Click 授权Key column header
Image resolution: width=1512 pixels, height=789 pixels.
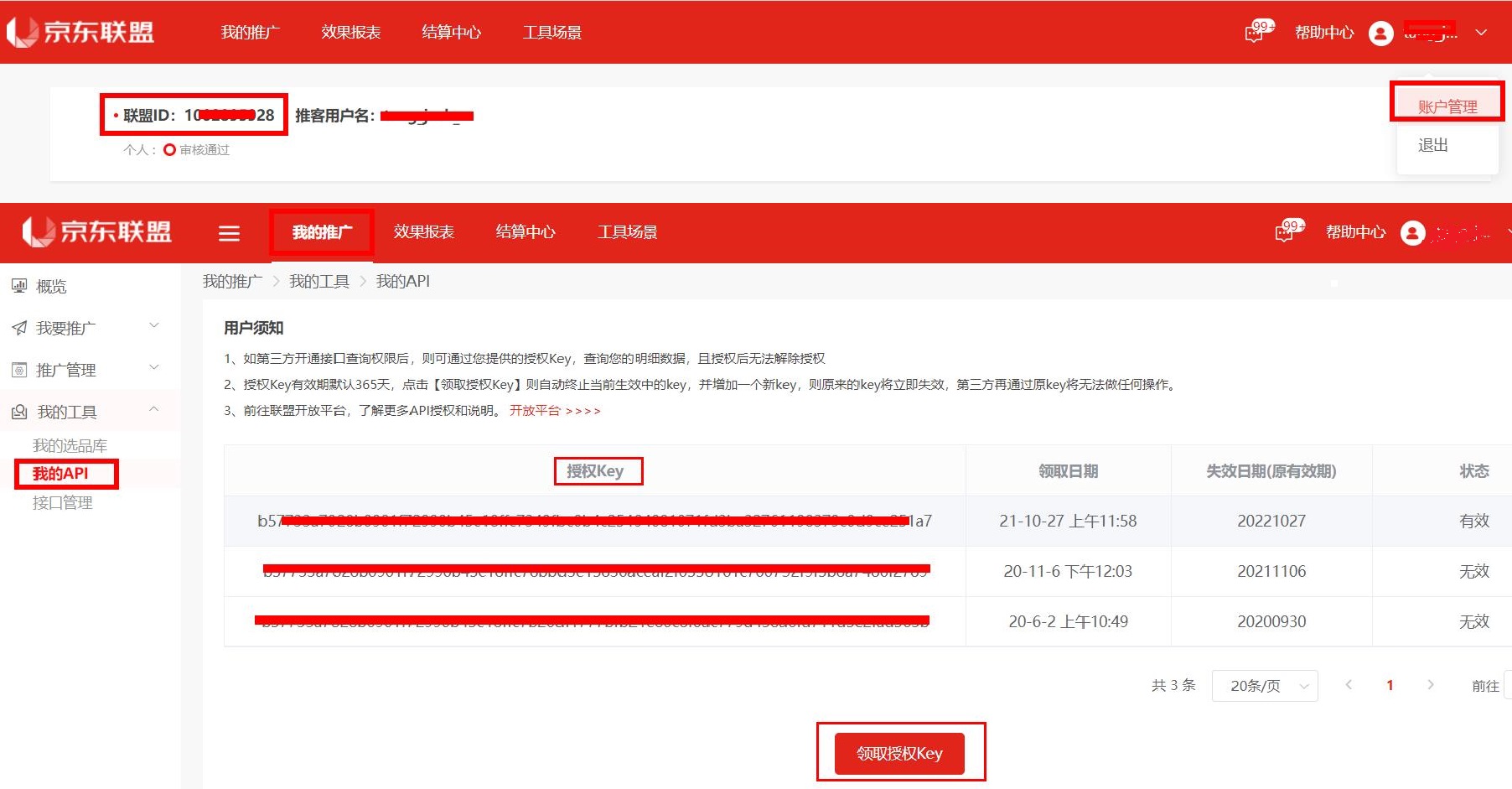(x=595, y=471)
